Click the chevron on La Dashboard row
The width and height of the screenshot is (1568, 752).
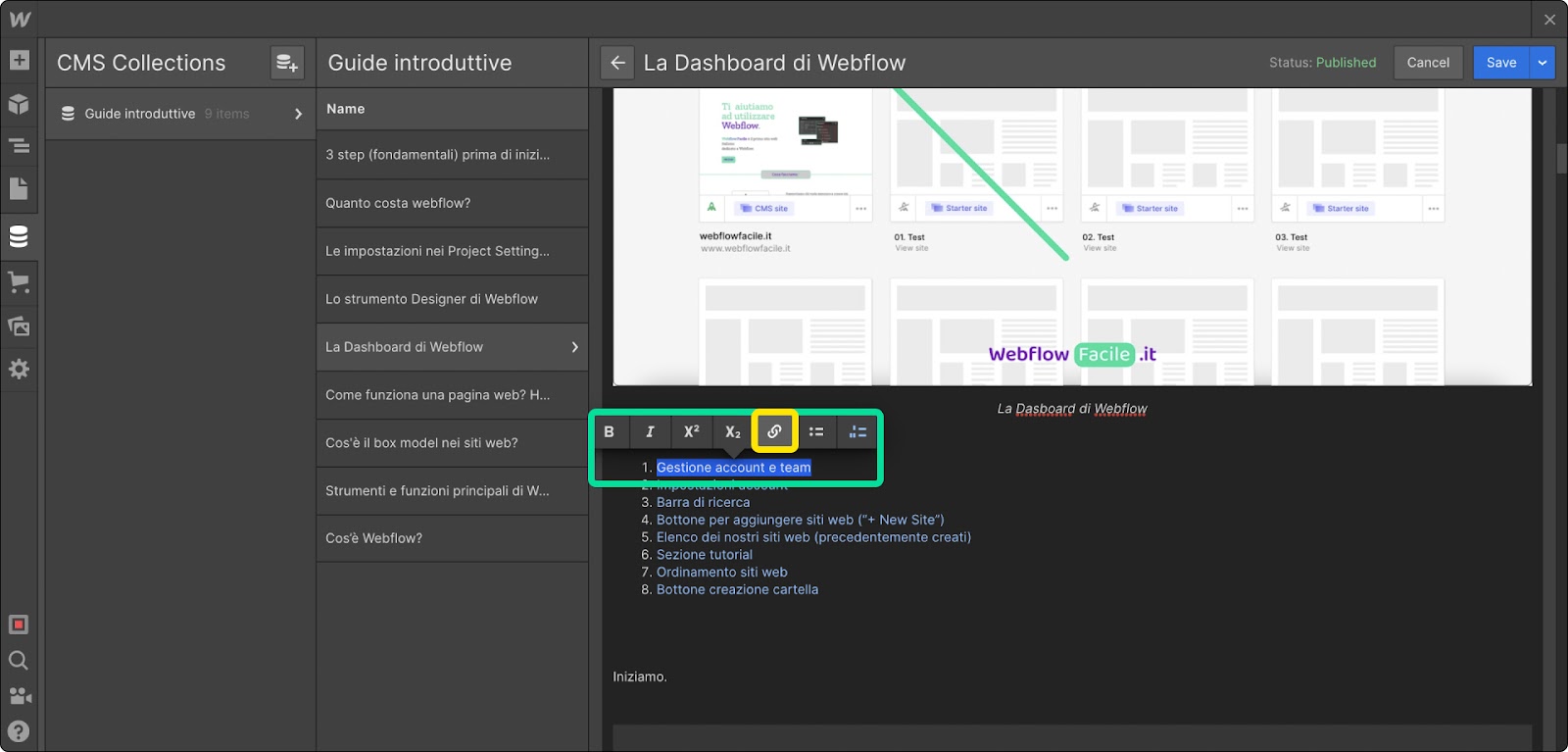point(575,347)
